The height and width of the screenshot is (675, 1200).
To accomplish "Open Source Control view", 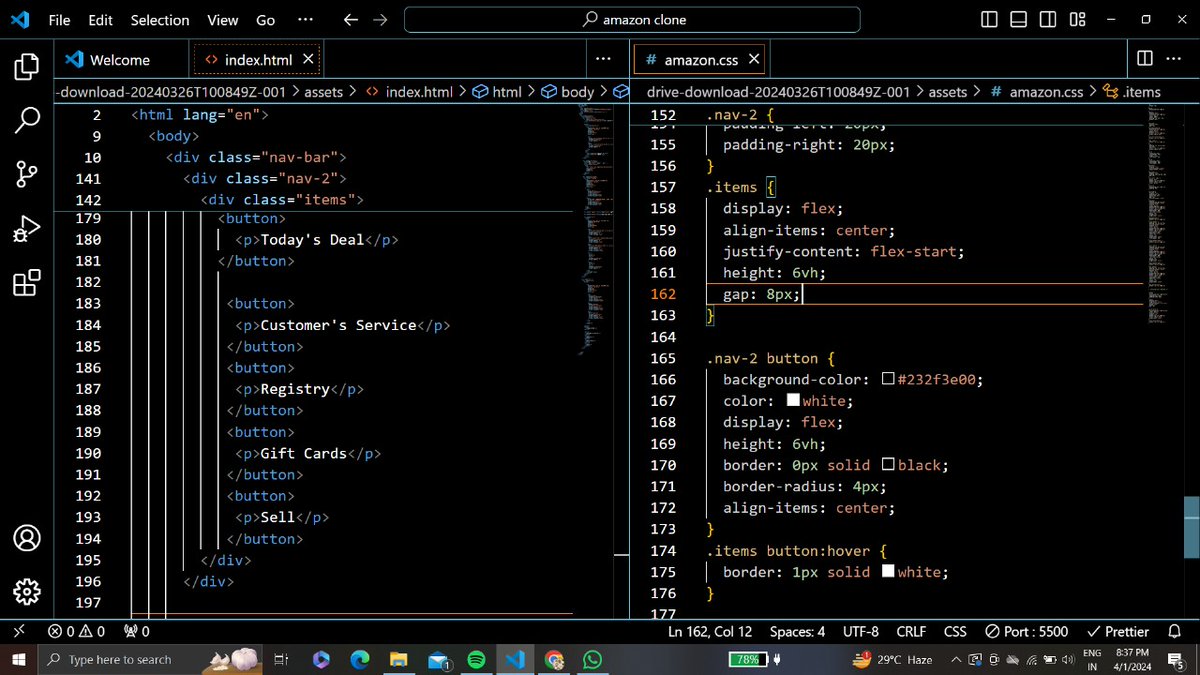I will click(x=27, y=174).
